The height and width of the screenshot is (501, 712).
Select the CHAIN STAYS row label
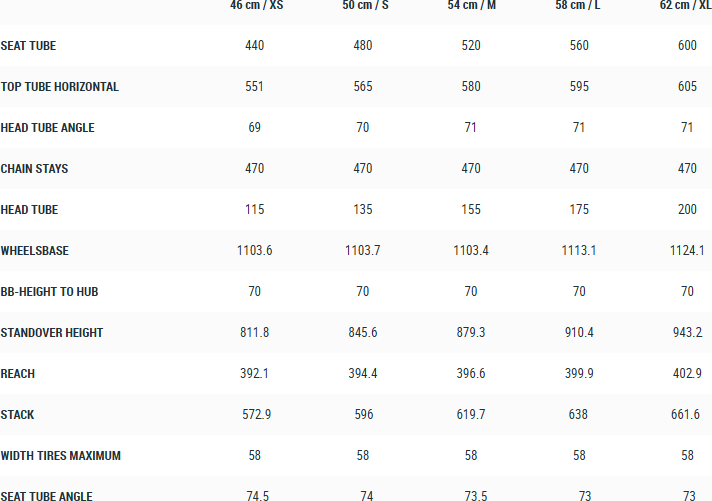point(35,169)
